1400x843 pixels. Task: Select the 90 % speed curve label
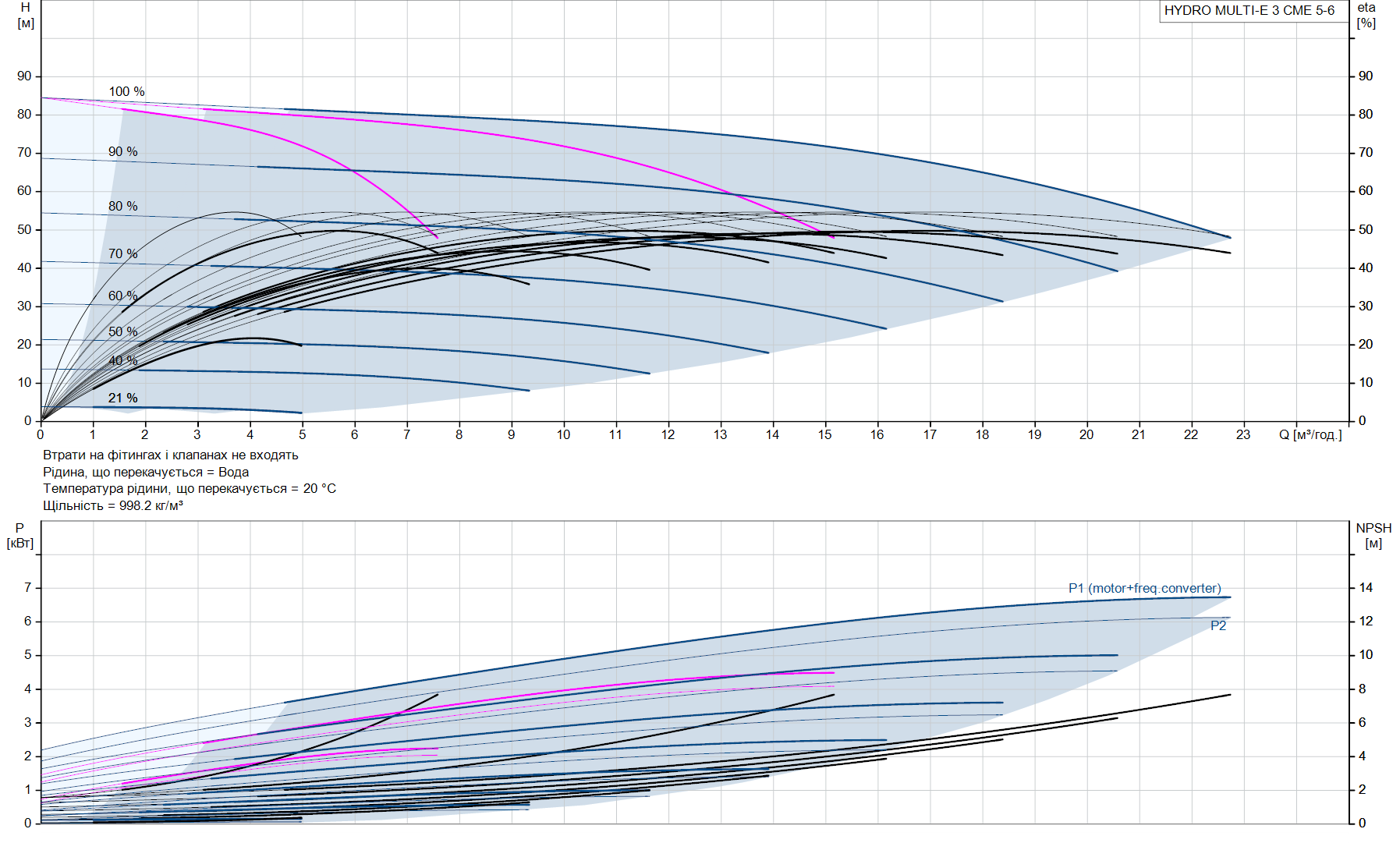coord(122,151)
